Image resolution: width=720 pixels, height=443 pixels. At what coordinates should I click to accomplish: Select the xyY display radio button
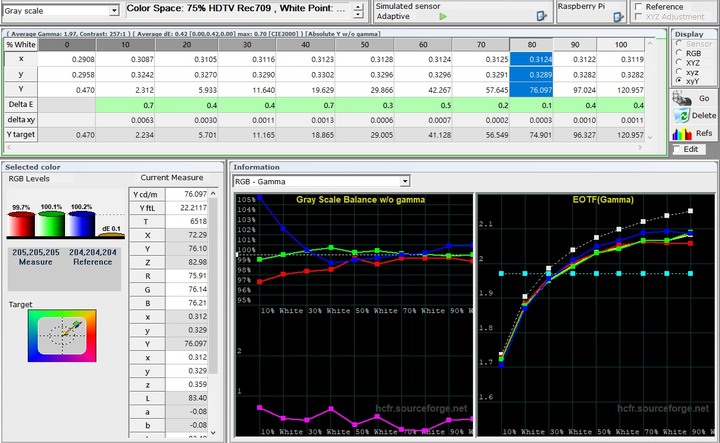(x=679, y=80)
